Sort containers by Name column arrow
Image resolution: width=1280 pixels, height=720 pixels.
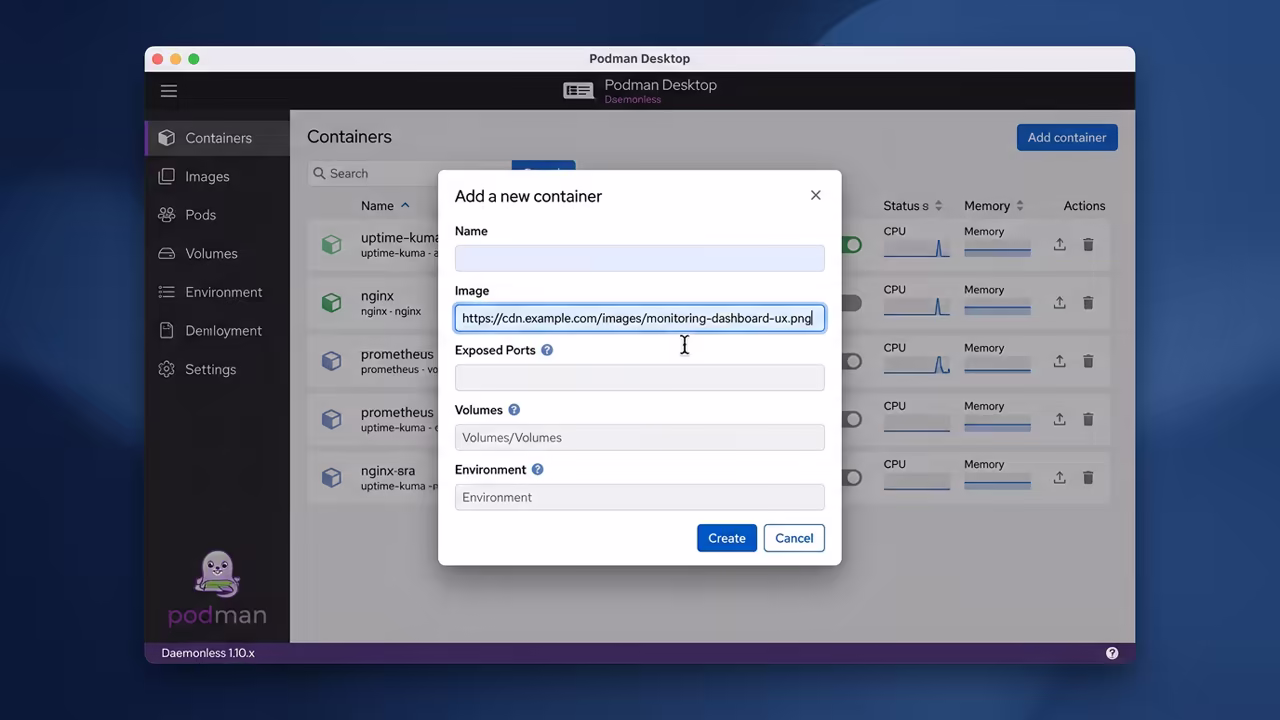pyautogui.click(x=405, y=205)
